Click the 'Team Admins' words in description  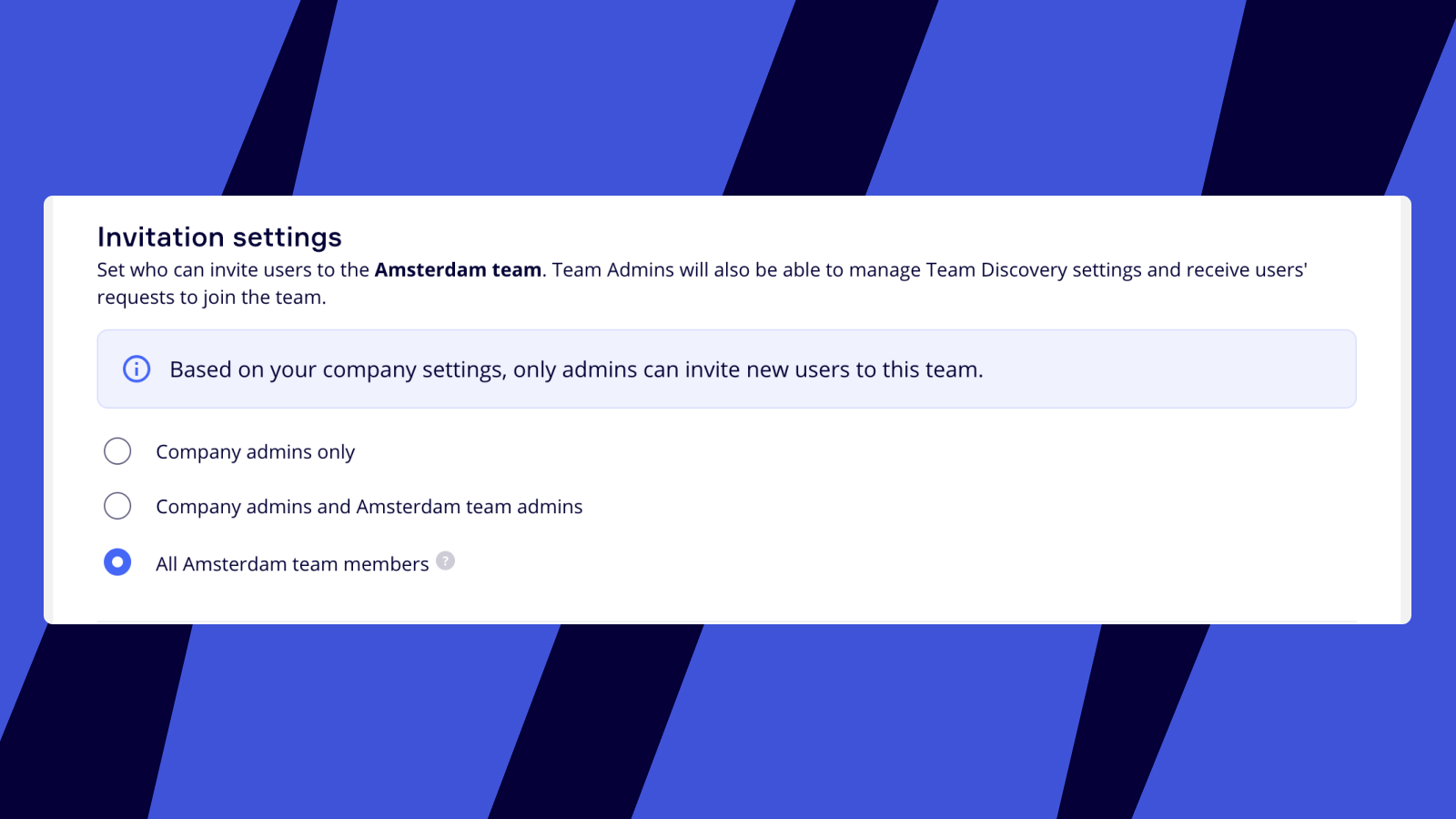603,270
